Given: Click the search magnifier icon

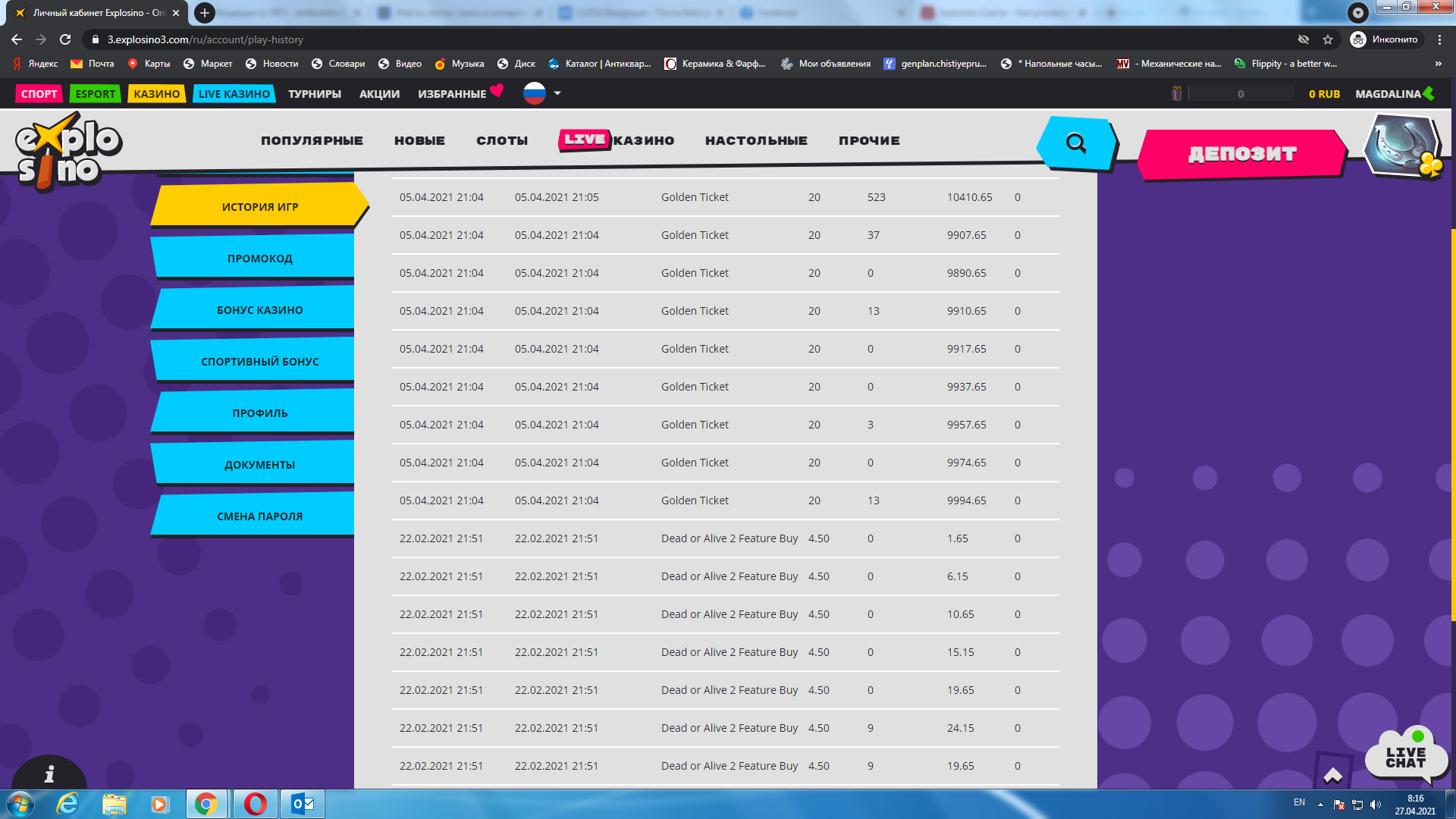Looking at the screenshot, I should click(x=1076, y=143).
